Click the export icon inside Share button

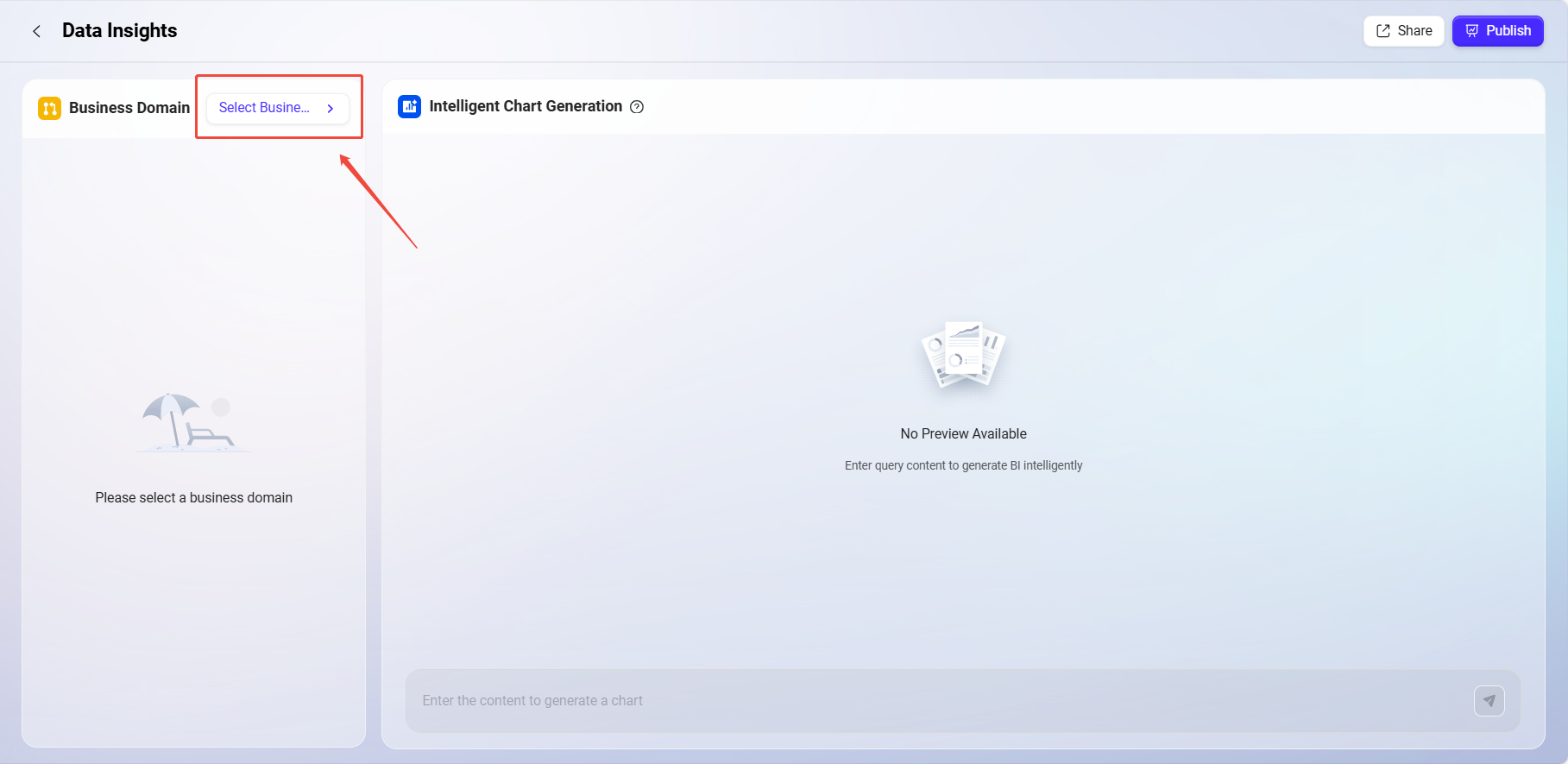click(x=1382, y=31)
